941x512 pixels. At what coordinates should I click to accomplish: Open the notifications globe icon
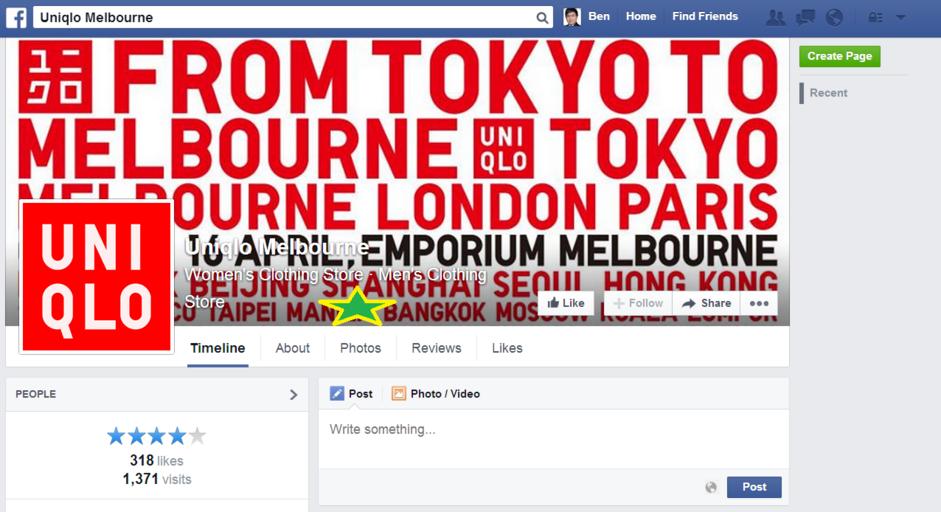click(834, 17)
